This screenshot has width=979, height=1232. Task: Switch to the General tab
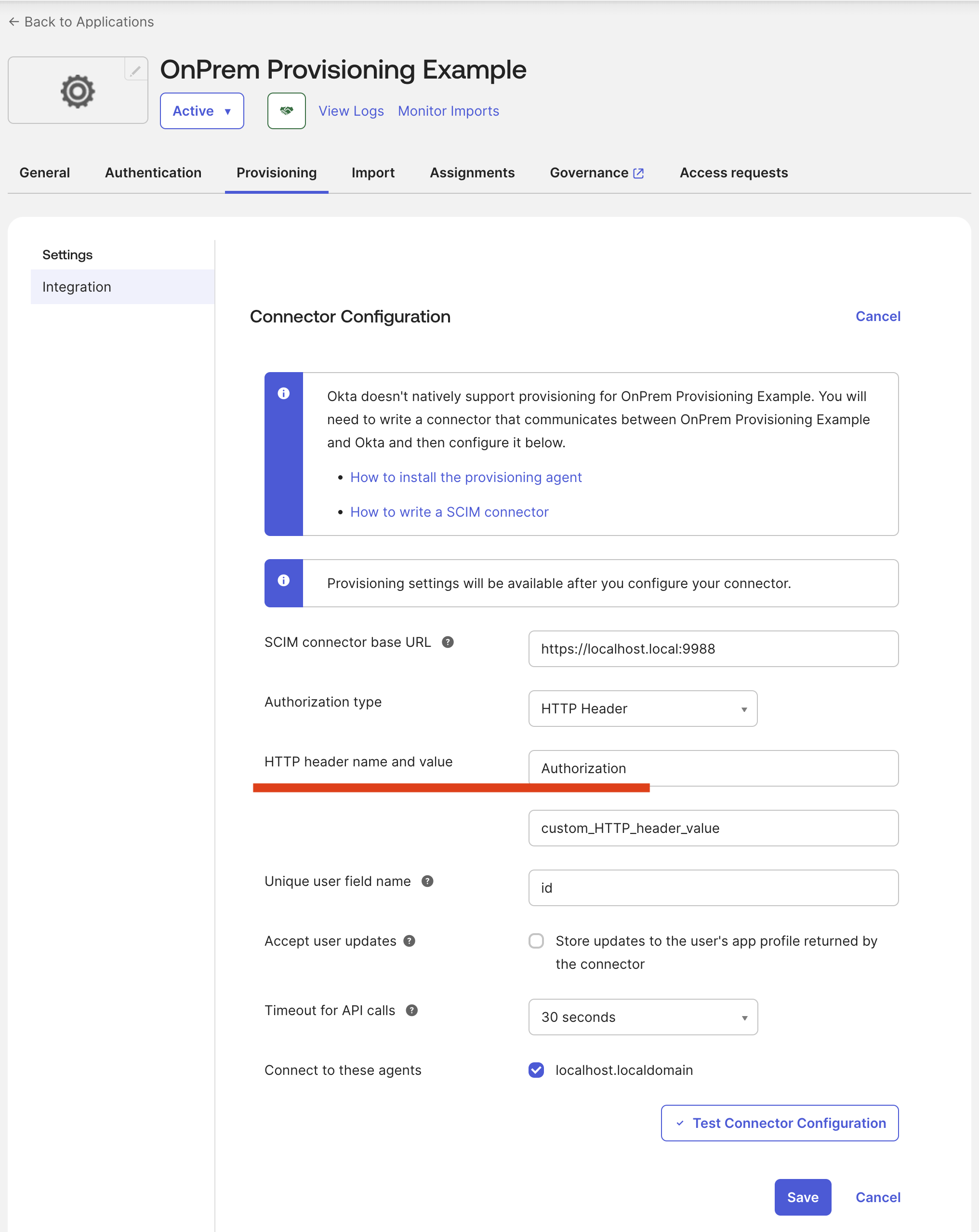(44, 173)
